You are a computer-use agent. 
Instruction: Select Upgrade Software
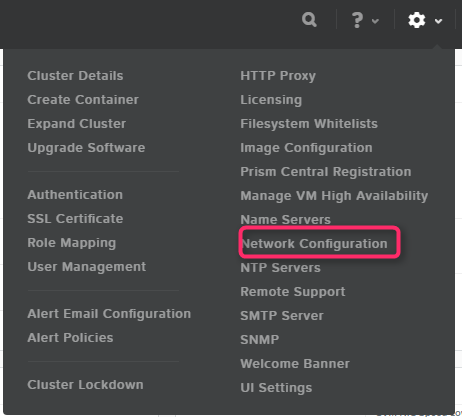[86, 148]
